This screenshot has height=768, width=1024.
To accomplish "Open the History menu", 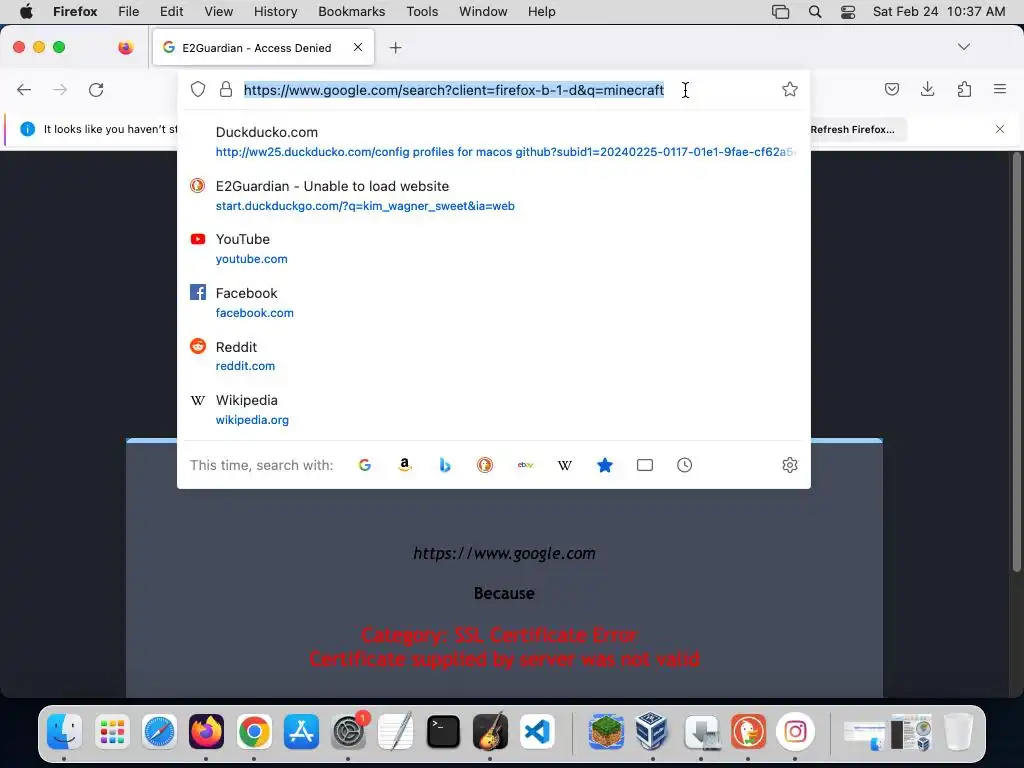I will click(x=275, y=12).
